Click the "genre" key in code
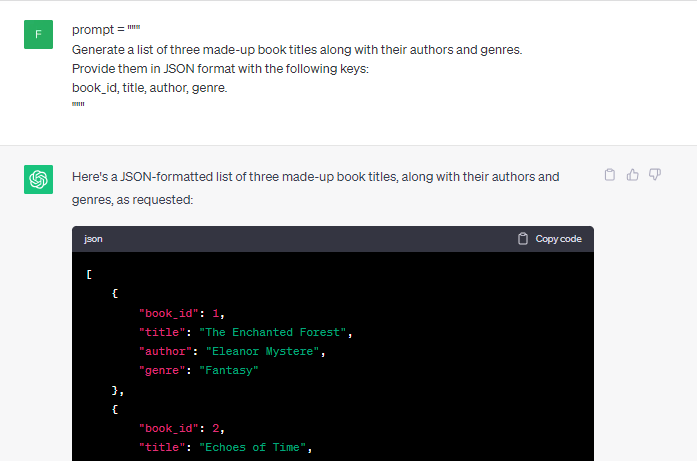The width and height of the screenshot is (697, 461). tap(162, 370)
